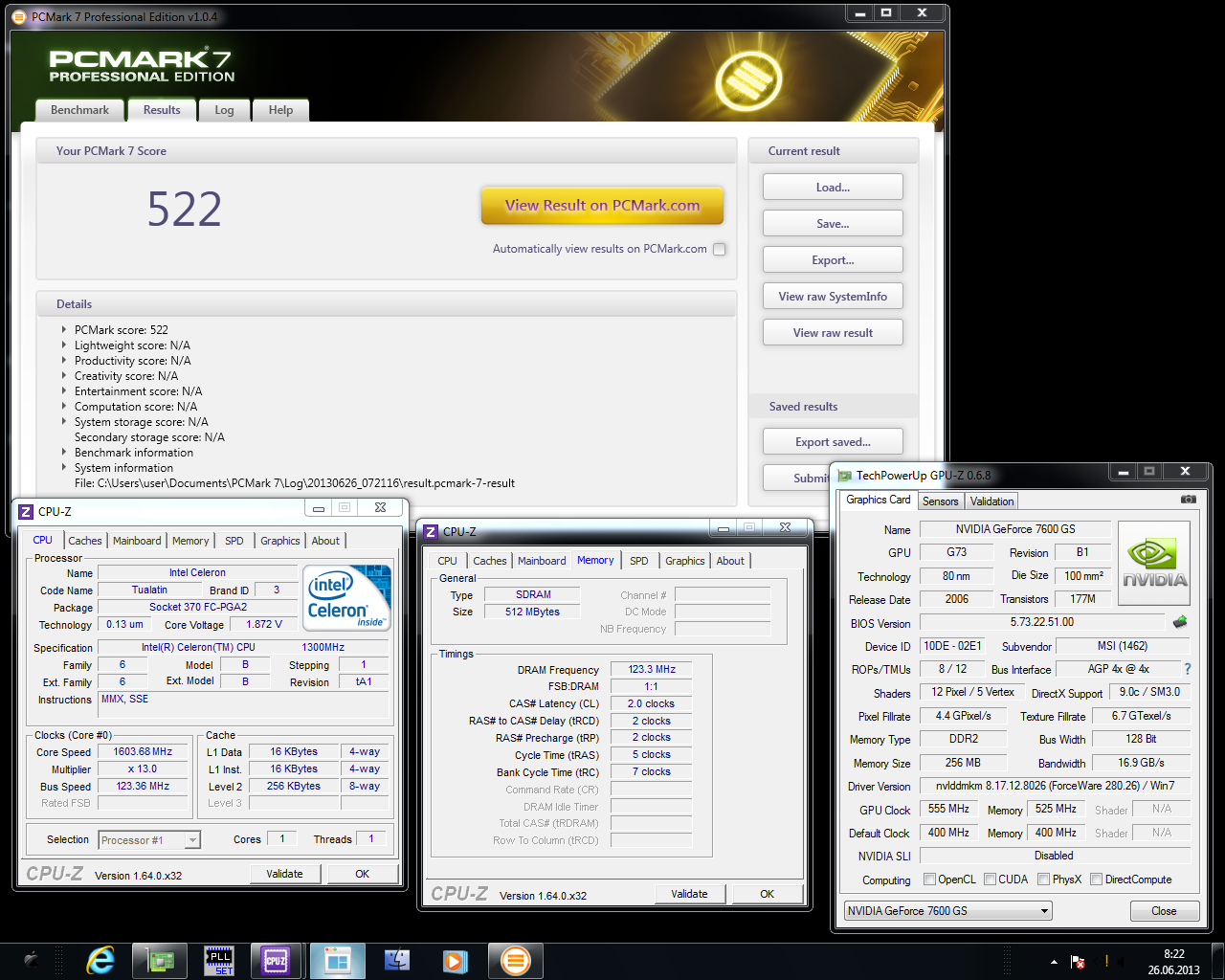Screen dimensions: 1225x980
Task: Toggle automatically view results on PCMark.com
Action: click(x=720, y=249)
